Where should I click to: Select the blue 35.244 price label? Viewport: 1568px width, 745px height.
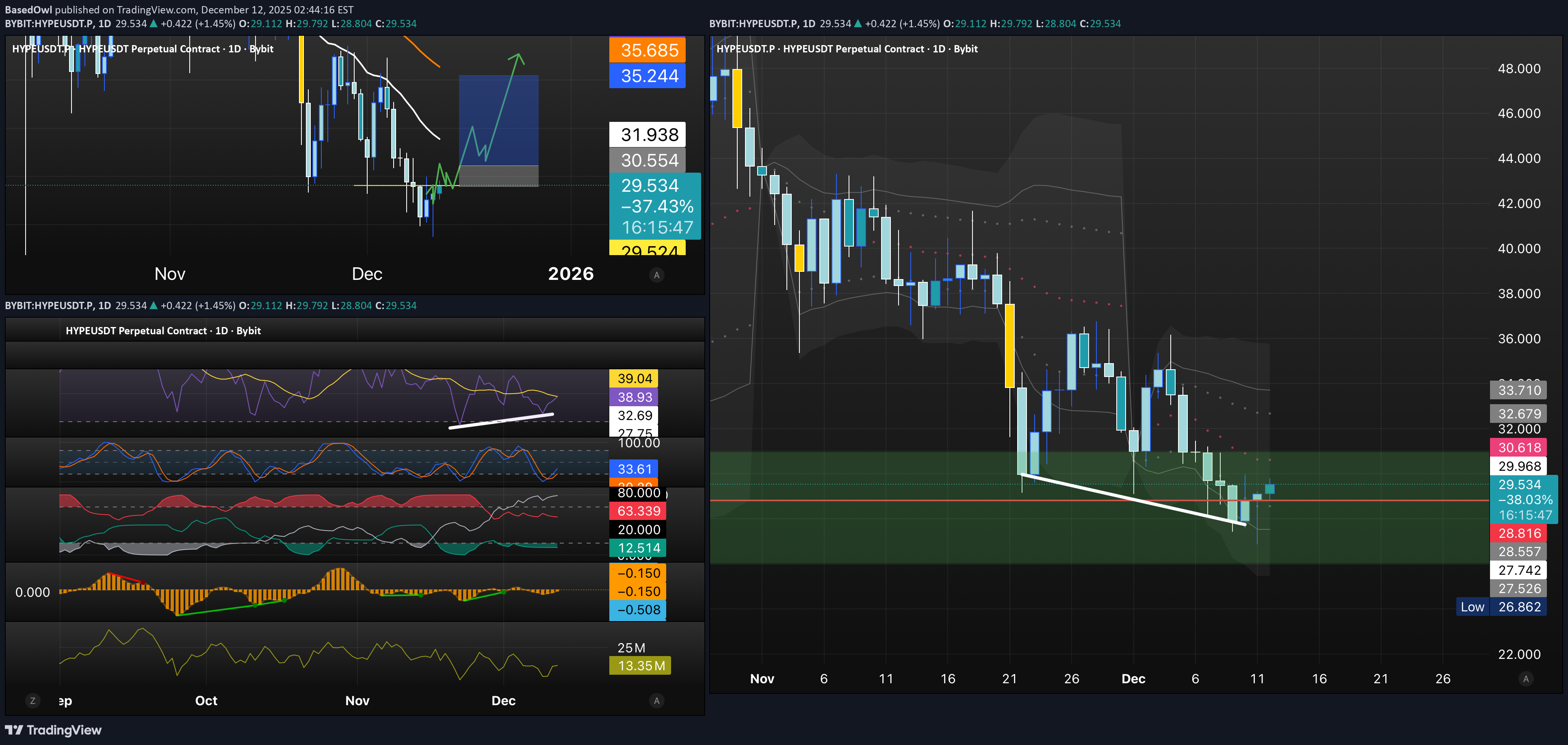click(x=647, y=76)
